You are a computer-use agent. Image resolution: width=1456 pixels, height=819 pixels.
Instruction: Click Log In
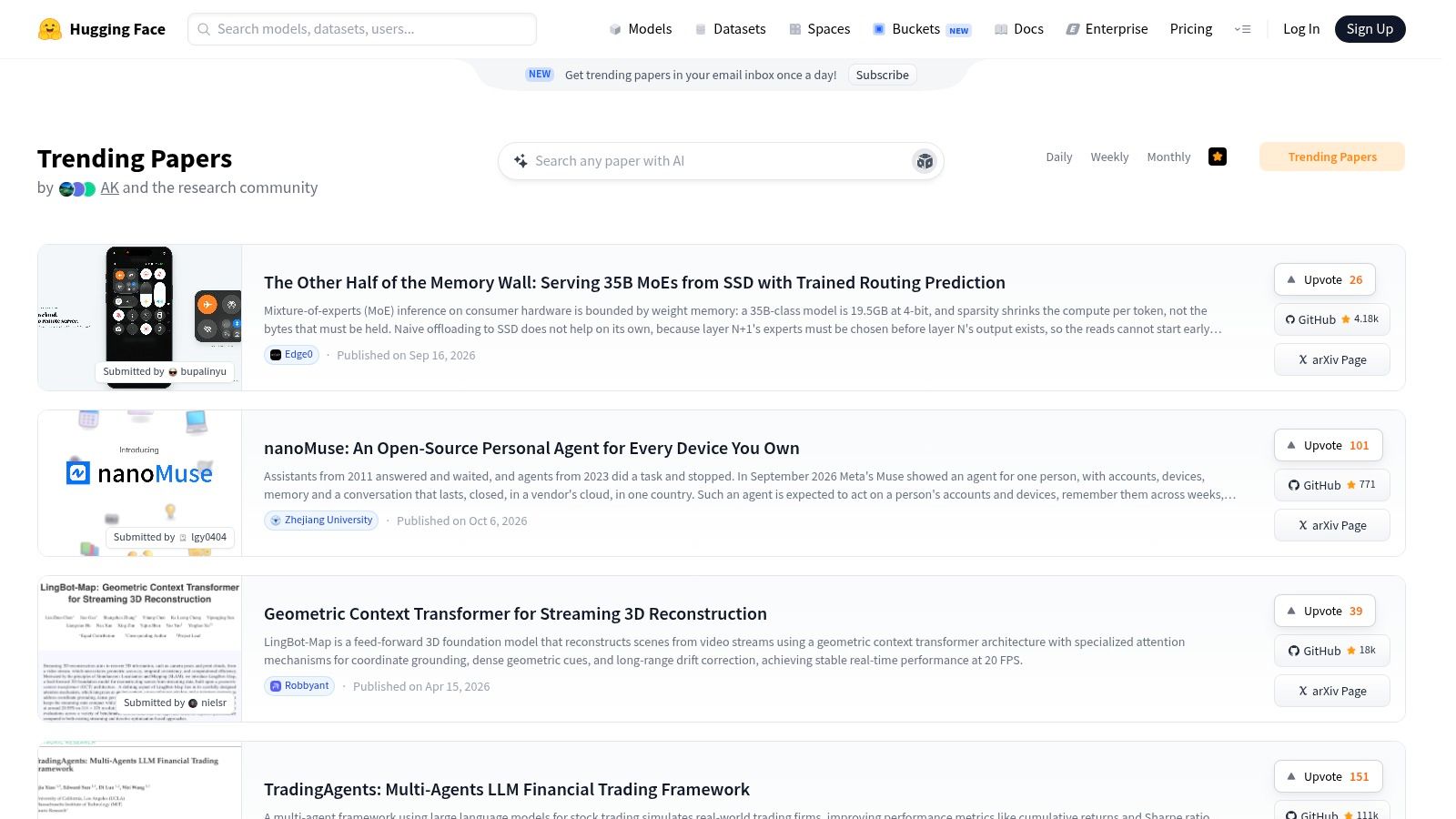[1301, 29]
